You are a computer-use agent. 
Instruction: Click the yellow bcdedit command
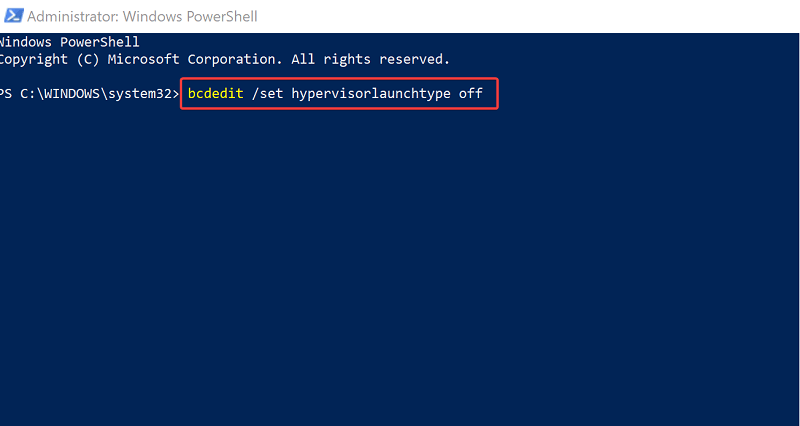click(215, 94)
